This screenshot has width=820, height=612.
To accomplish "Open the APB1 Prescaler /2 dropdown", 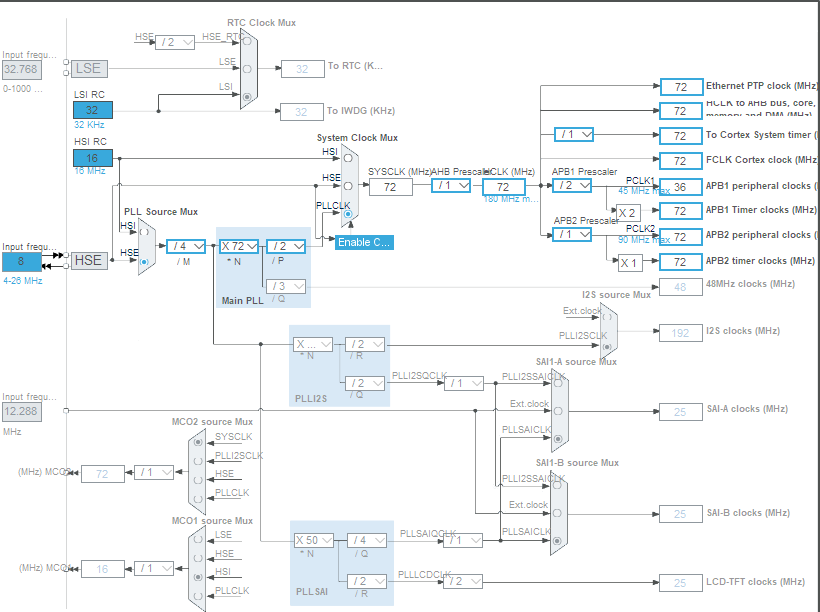I will 570,186.
